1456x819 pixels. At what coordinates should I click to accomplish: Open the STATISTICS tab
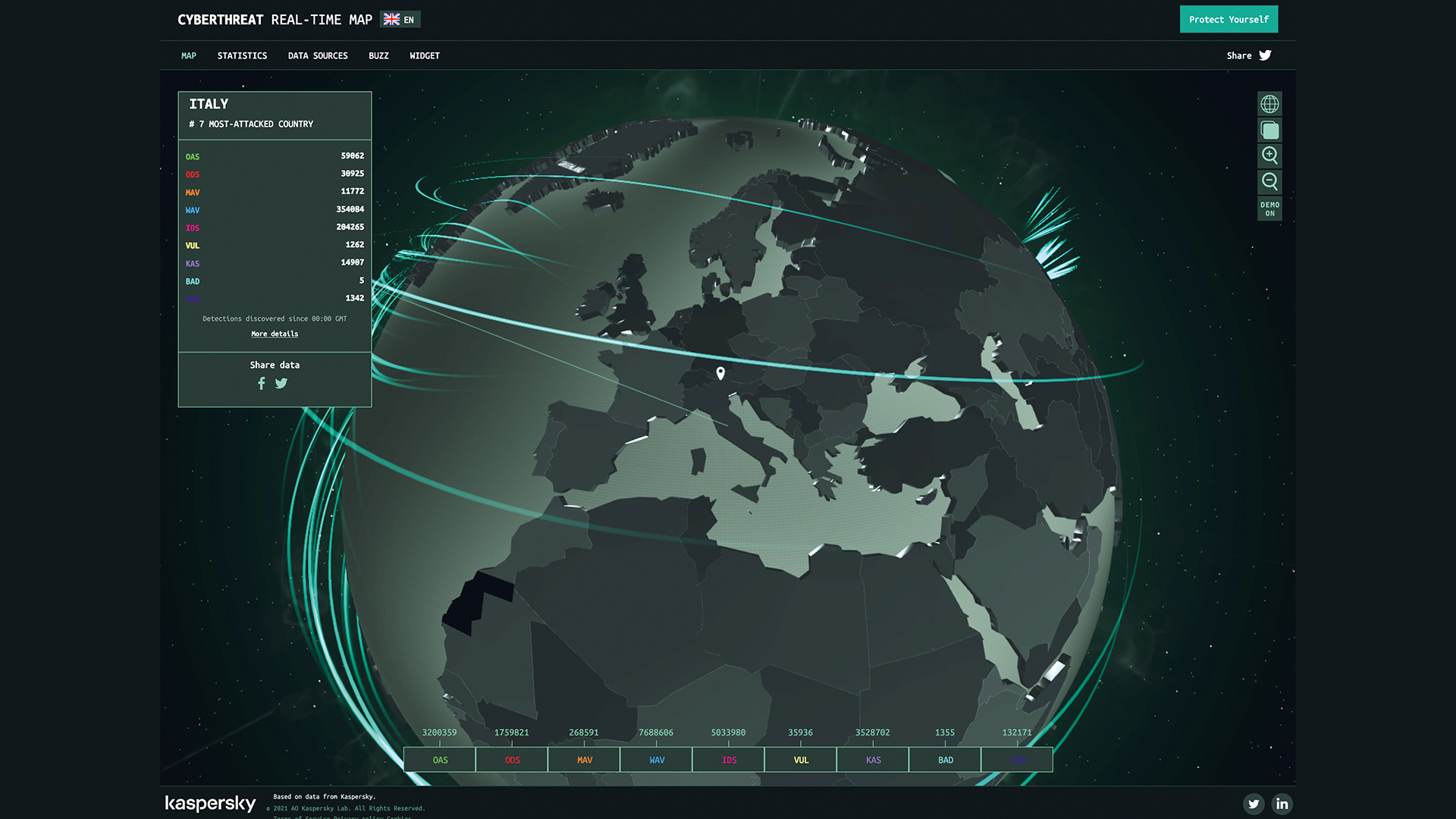[x=242, y=56]
